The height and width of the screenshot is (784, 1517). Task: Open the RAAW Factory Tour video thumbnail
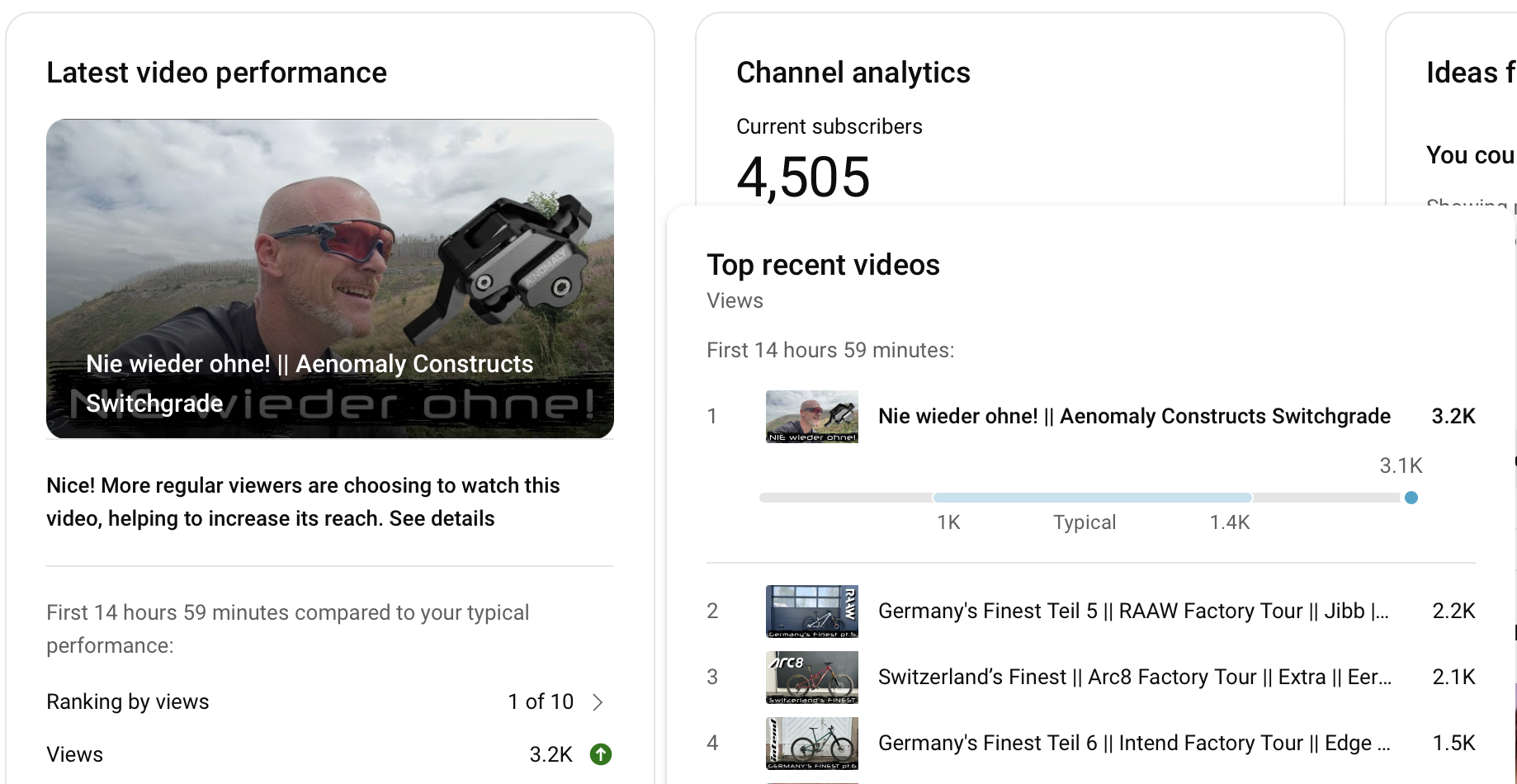(x=812, y=612)
